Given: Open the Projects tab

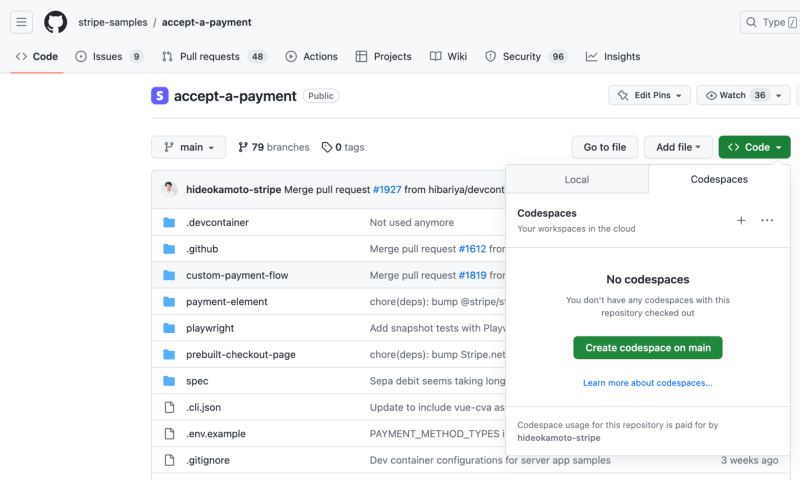Looking at the screenshot, I should [384, 57].
